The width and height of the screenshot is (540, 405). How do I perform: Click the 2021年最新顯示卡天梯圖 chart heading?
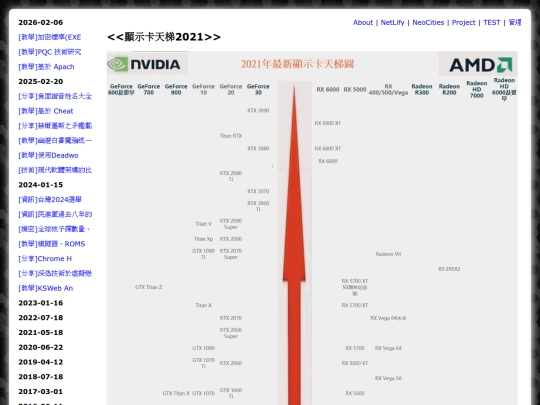pos(297,64)
